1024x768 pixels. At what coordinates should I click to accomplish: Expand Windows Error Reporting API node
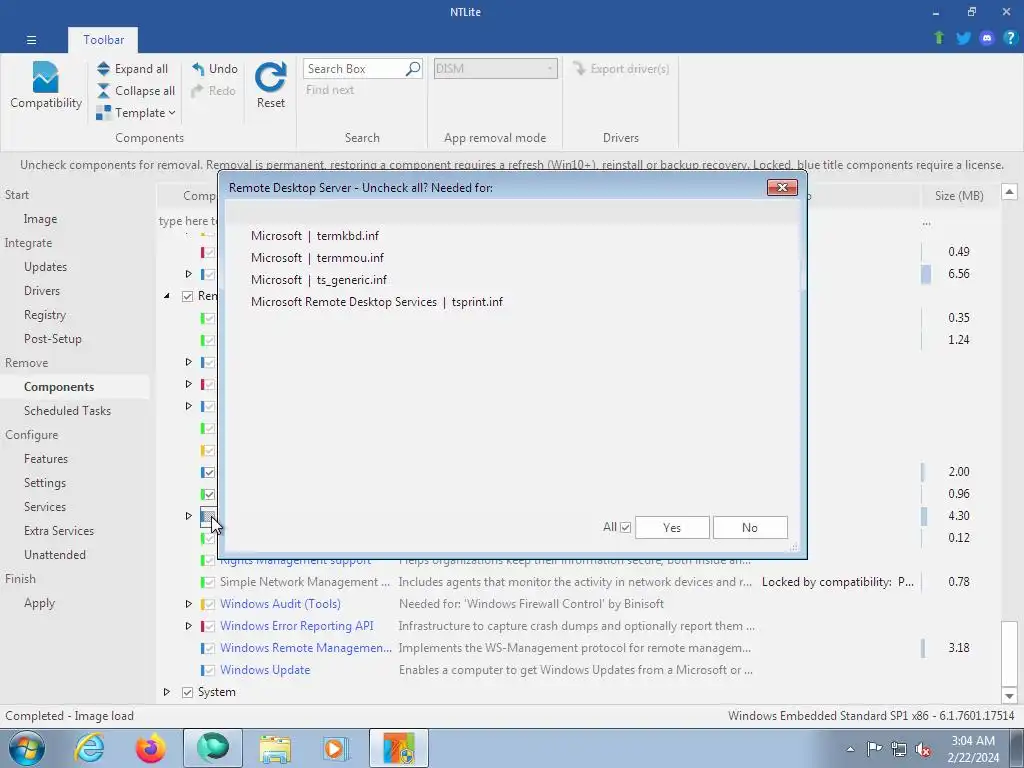[x=189, y=626]
